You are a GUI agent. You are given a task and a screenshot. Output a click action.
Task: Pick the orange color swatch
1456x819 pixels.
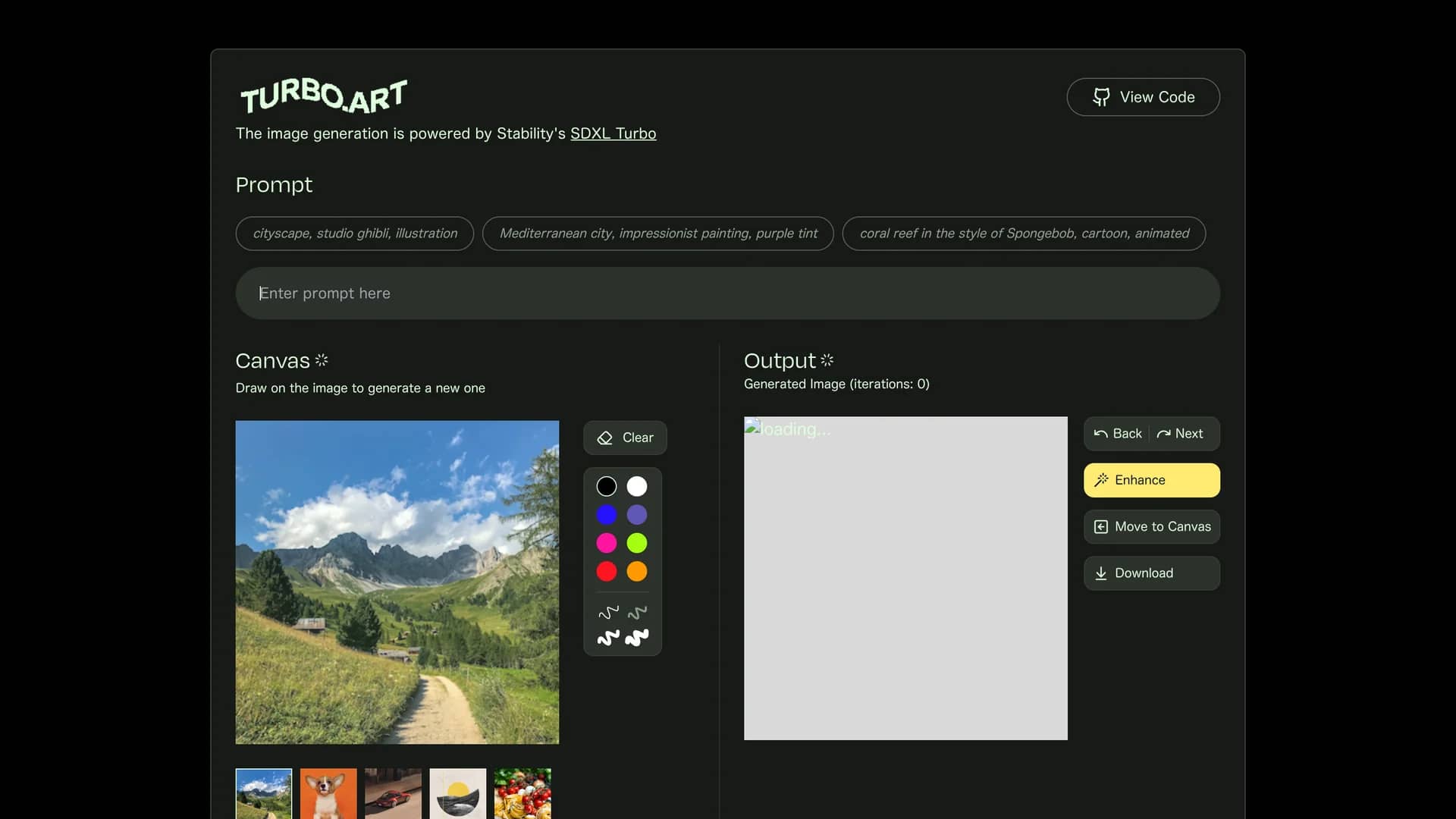click(637, 571)
